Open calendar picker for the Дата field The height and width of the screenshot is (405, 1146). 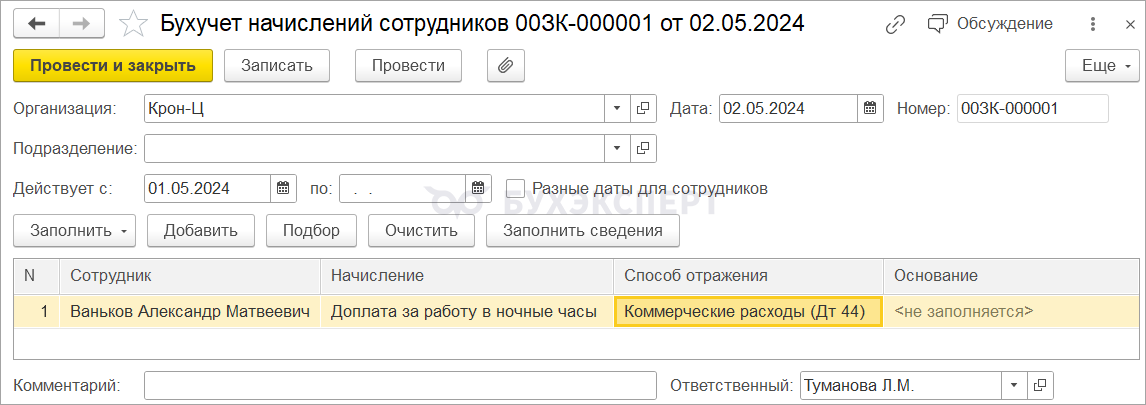pyautogui.click(x=870, y=108)
